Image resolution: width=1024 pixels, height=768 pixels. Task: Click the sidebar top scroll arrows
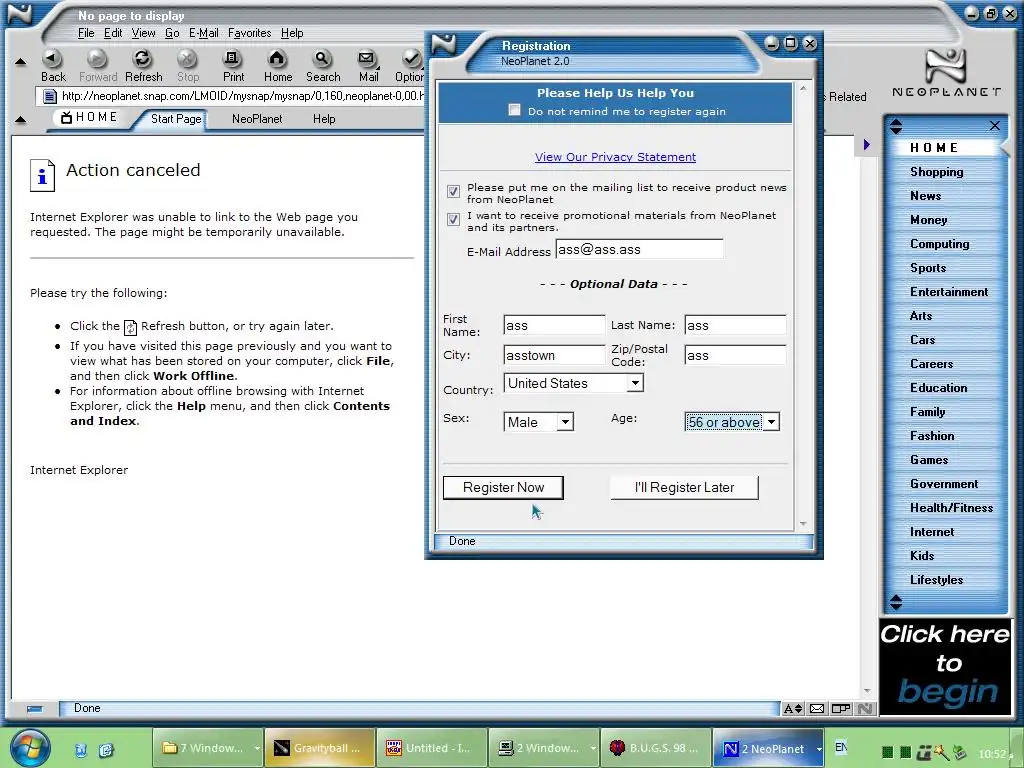click(x=896, y=126)
